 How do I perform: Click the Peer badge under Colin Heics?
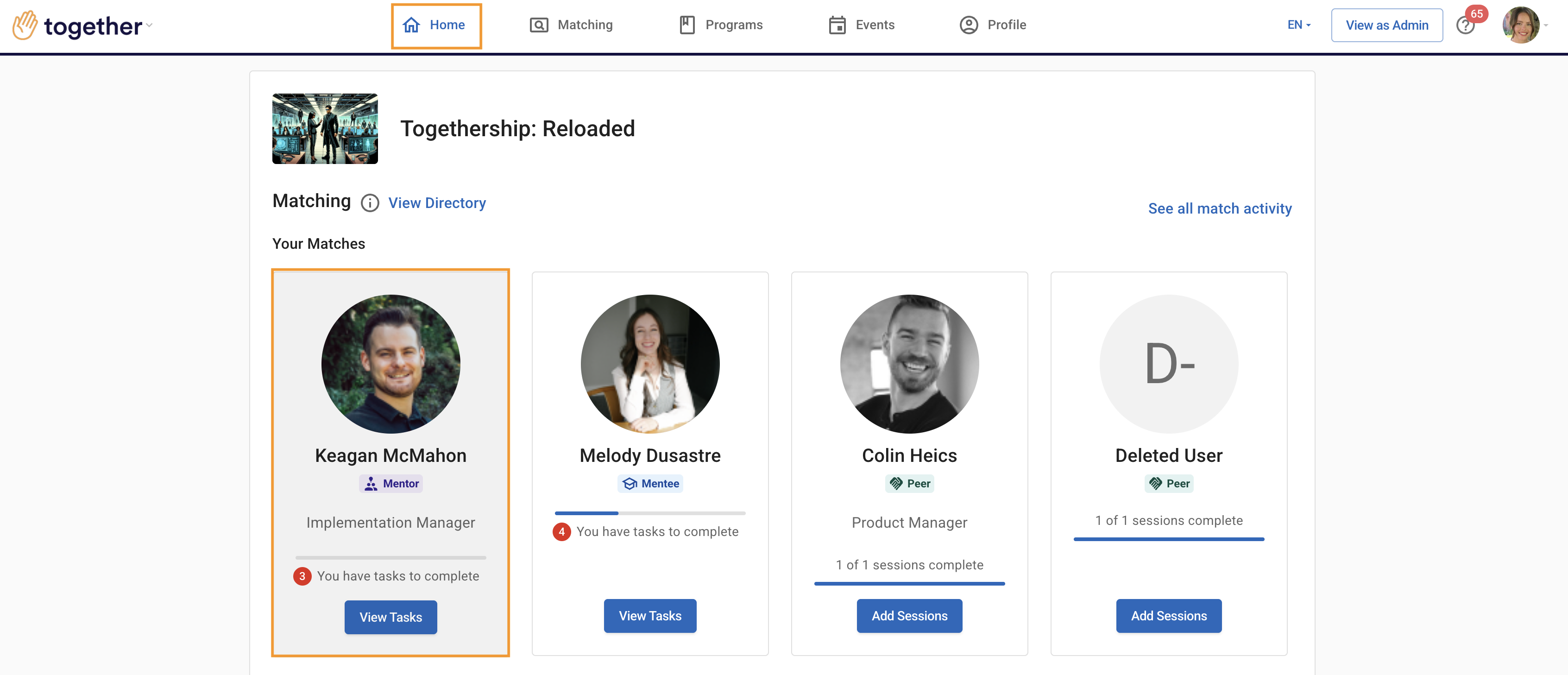click(x=909, y=483)
